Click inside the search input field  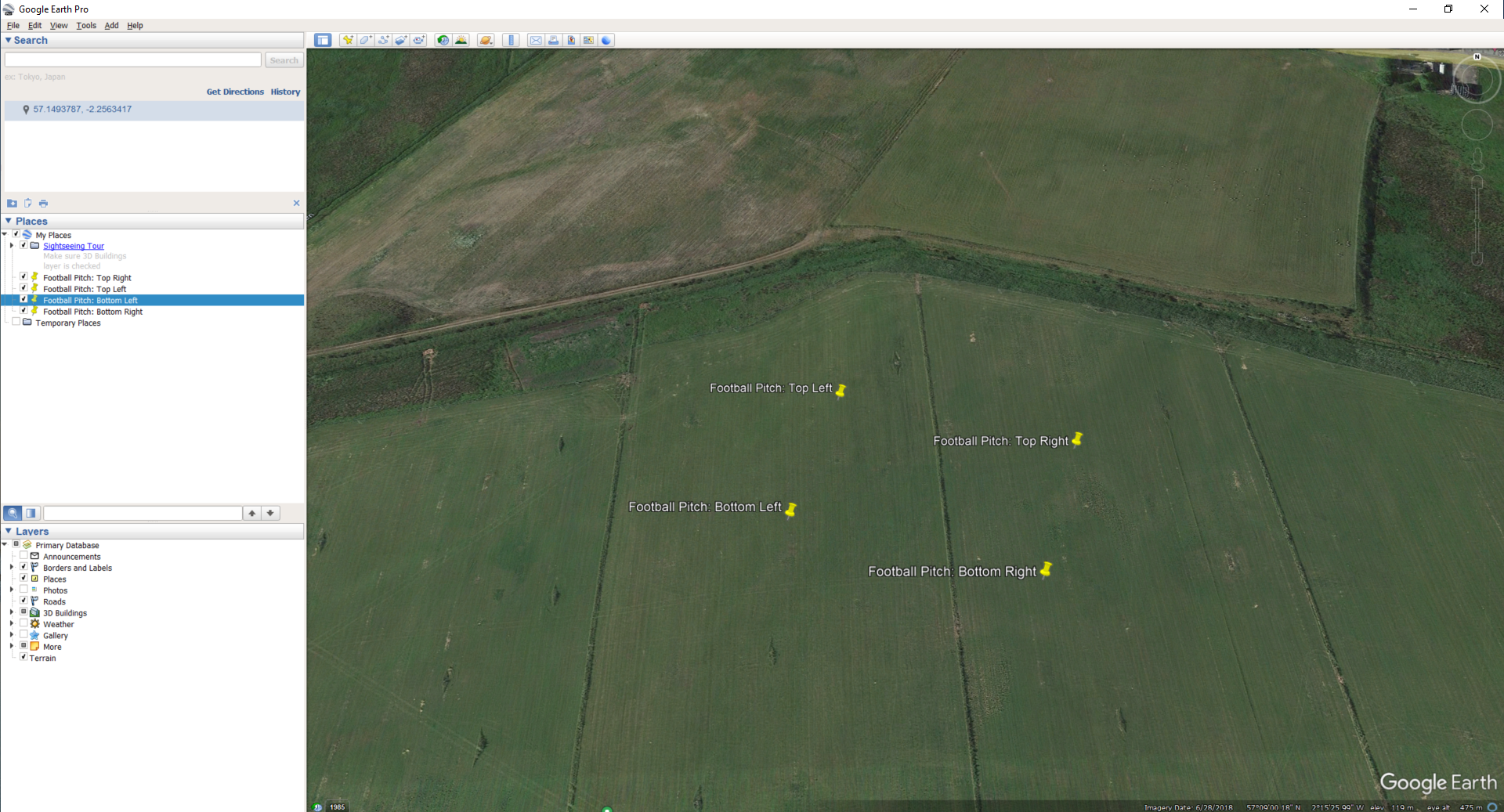(132, 60)
